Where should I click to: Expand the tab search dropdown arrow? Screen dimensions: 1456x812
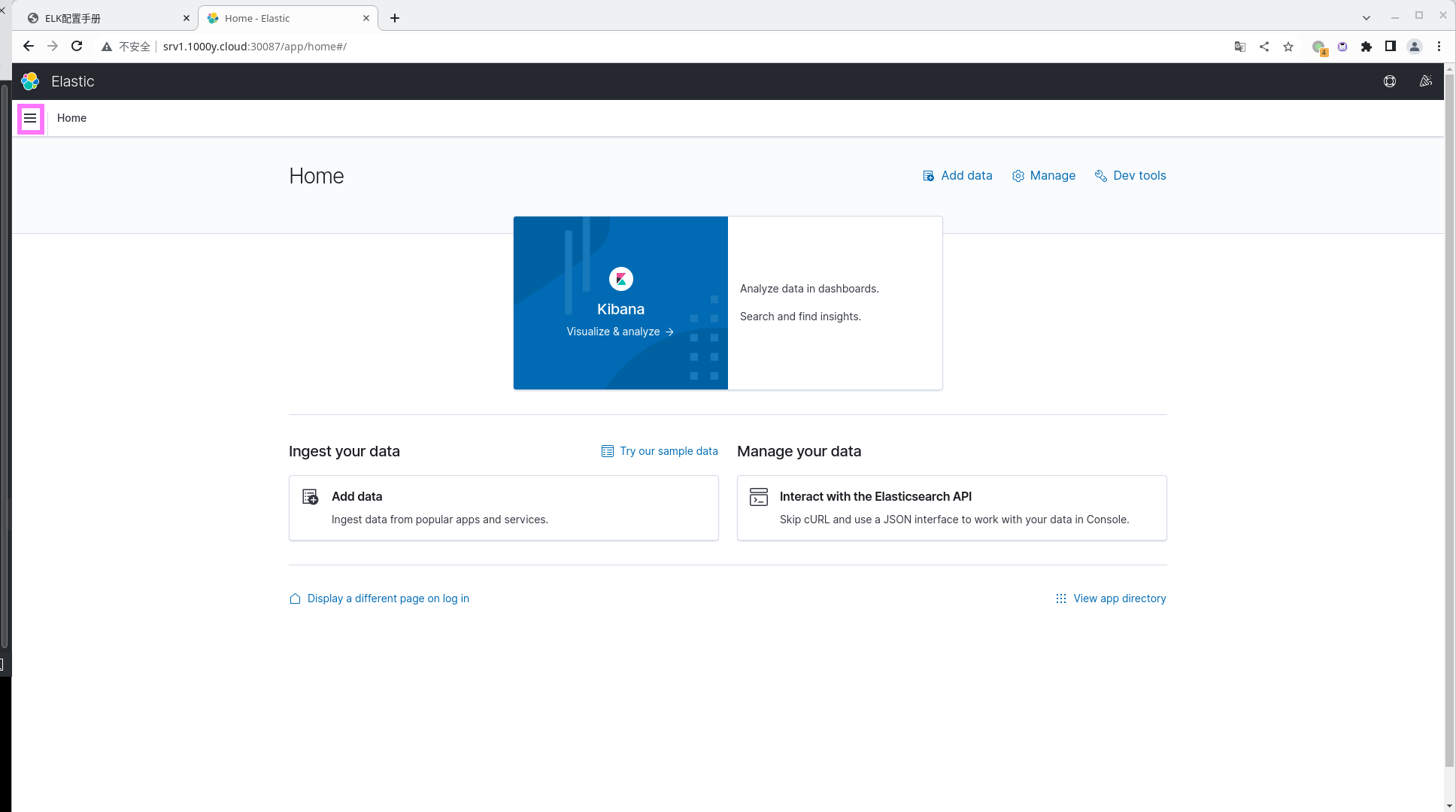click(x=1367, y=18)
